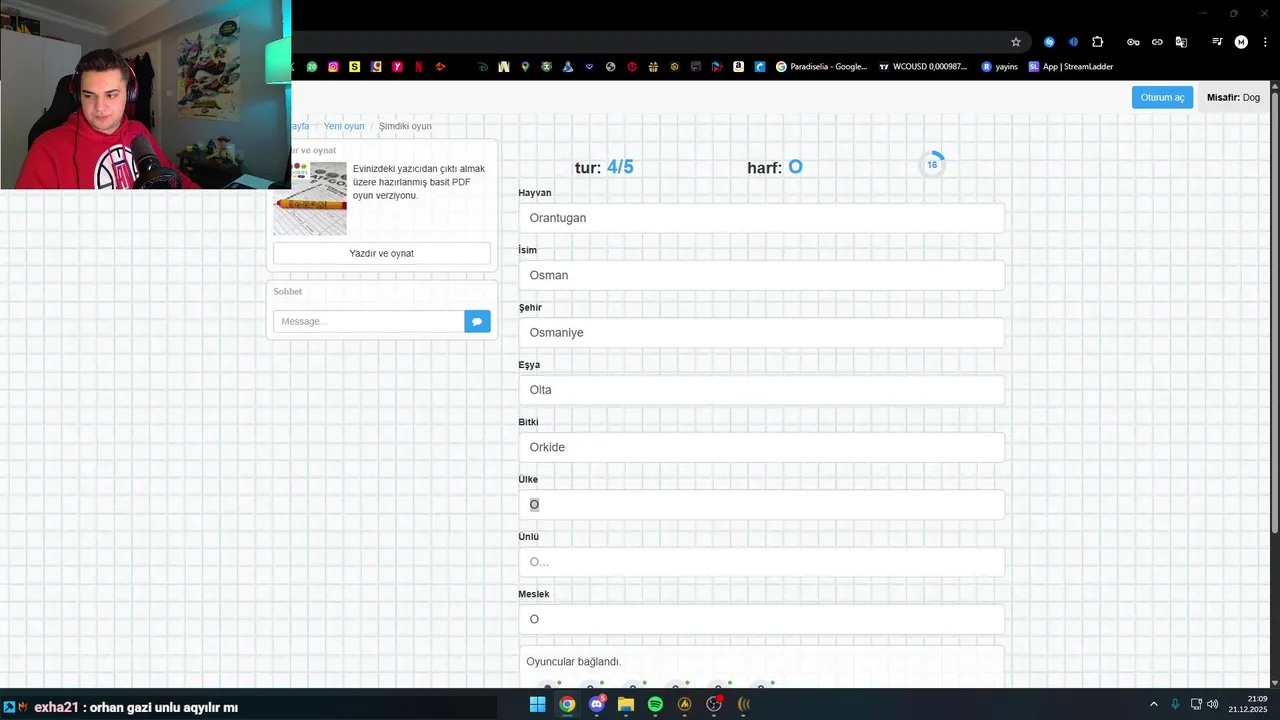Click the Hayvan field containing Orantugan
Viewport: 1280px width, 720px height.
point(761,218)
